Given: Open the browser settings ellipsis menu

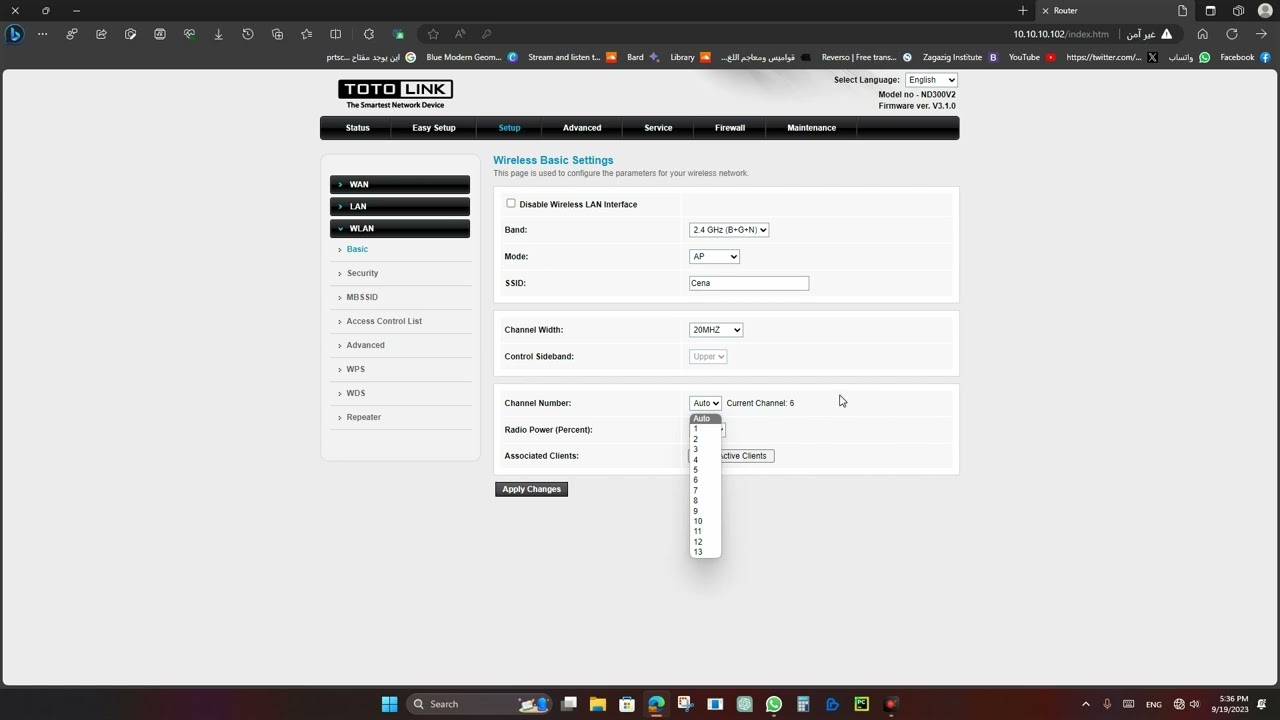Looking at the screenshot, I should pyautogui.click(x=42, y=34).
